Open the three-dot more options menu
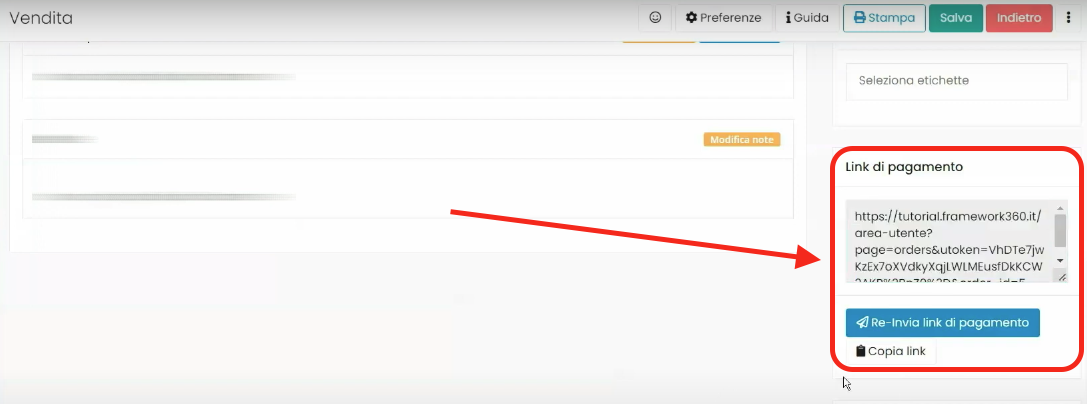Image resolution: width=1087 pixels, height=404 pixels. [1069, 18]
